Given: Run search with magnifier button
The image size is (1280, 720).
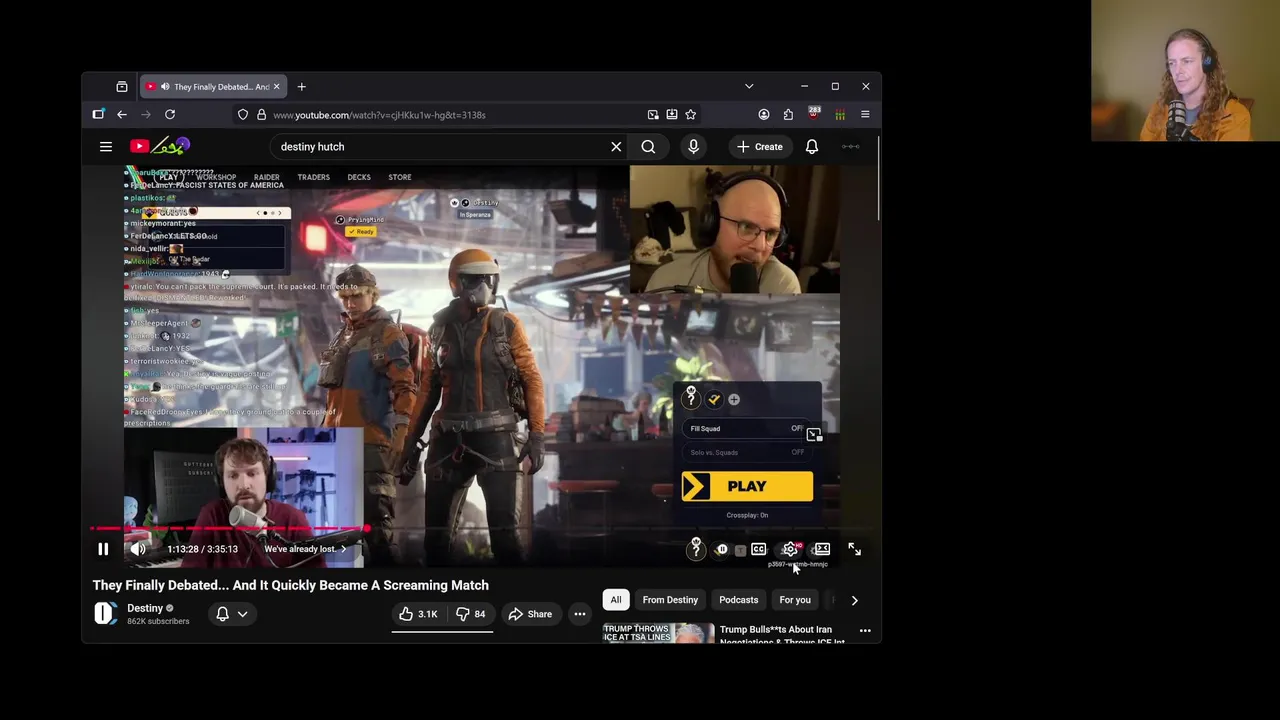Looking at the screenshot, I should pyautogui.click(x=648, y=147).
